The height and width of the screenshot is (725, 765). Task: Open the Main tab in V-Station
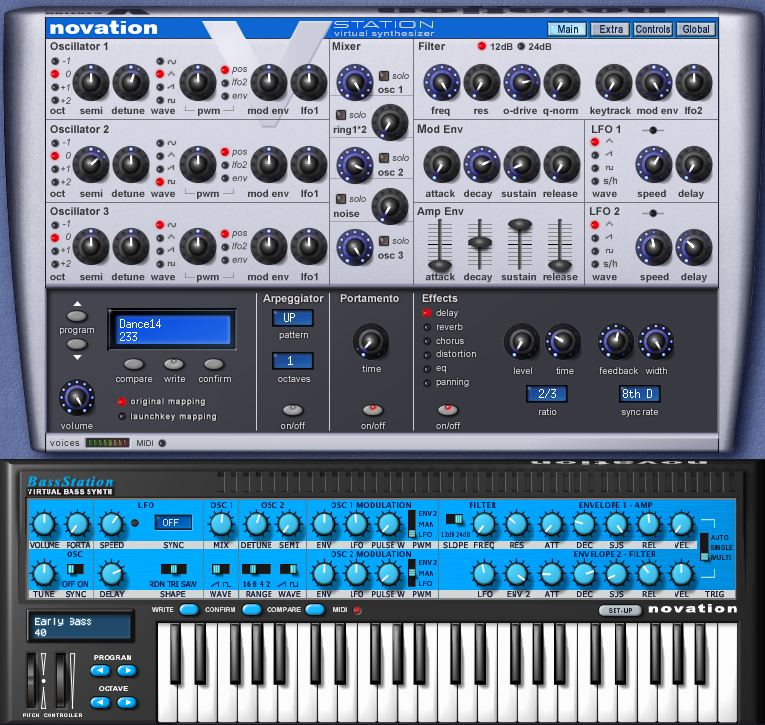tap(567, 29)
